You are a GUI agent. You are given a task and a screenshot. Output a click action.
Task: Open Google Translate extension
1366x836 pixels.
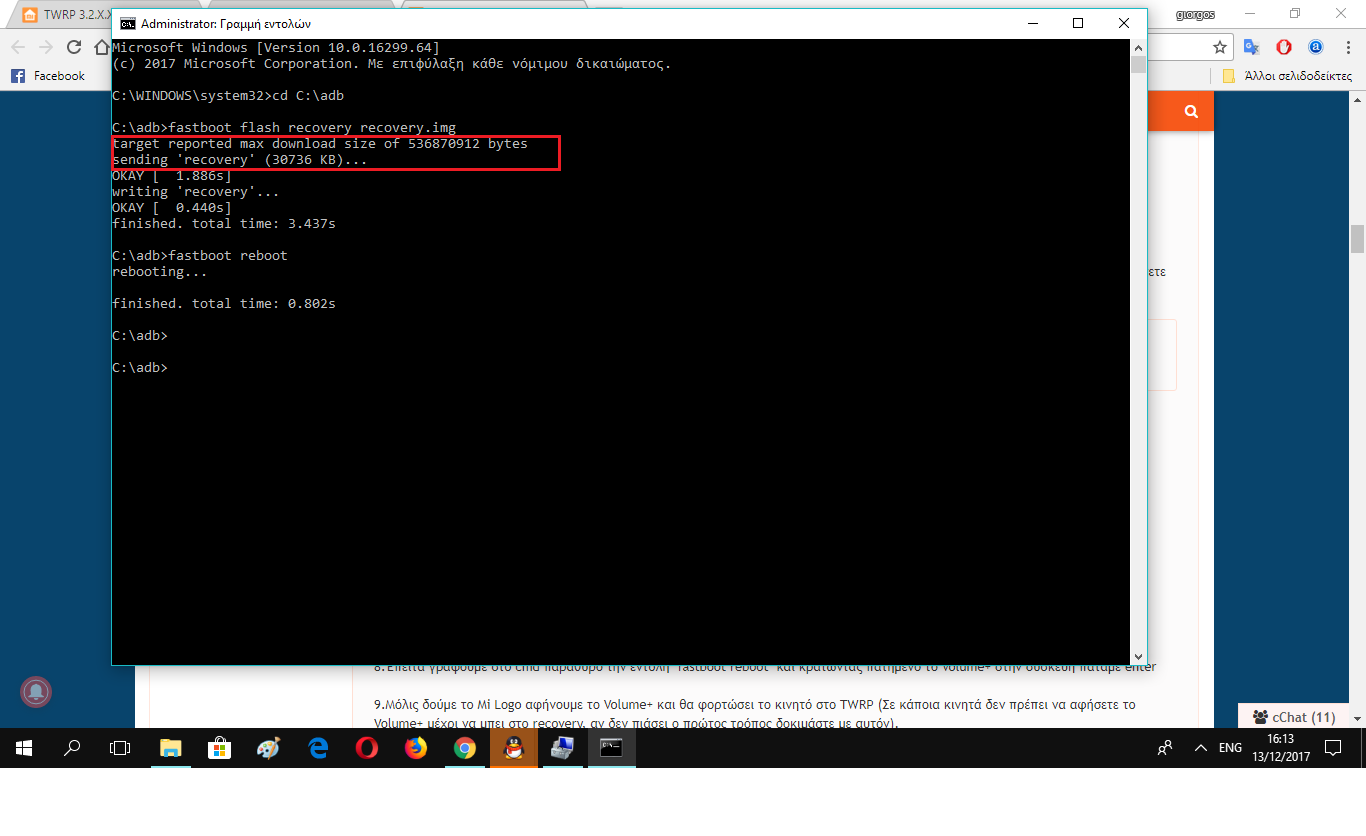[x=1252, y=47]
